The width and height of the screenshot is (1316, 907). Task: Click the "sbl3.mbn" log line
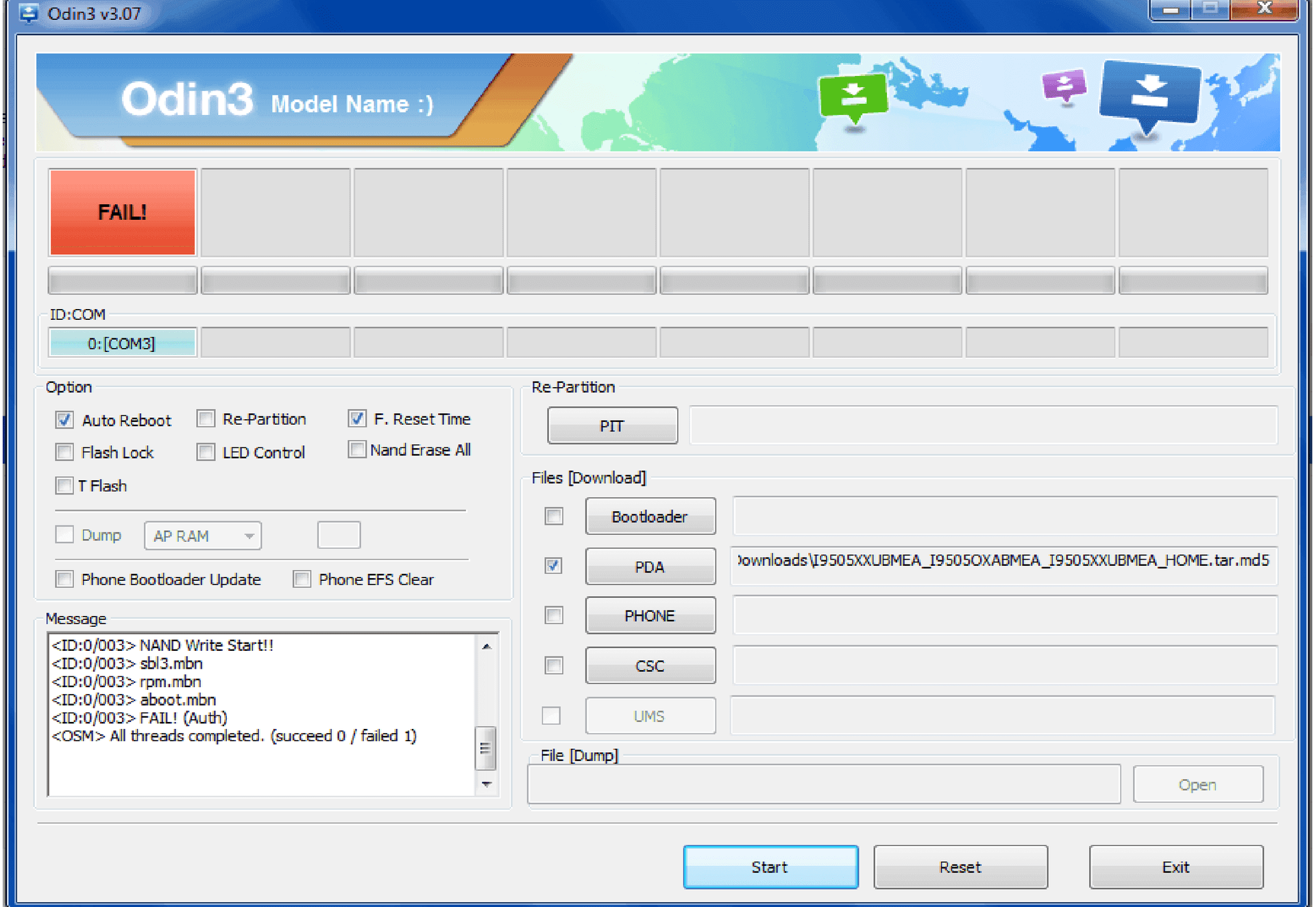(127, 663)
